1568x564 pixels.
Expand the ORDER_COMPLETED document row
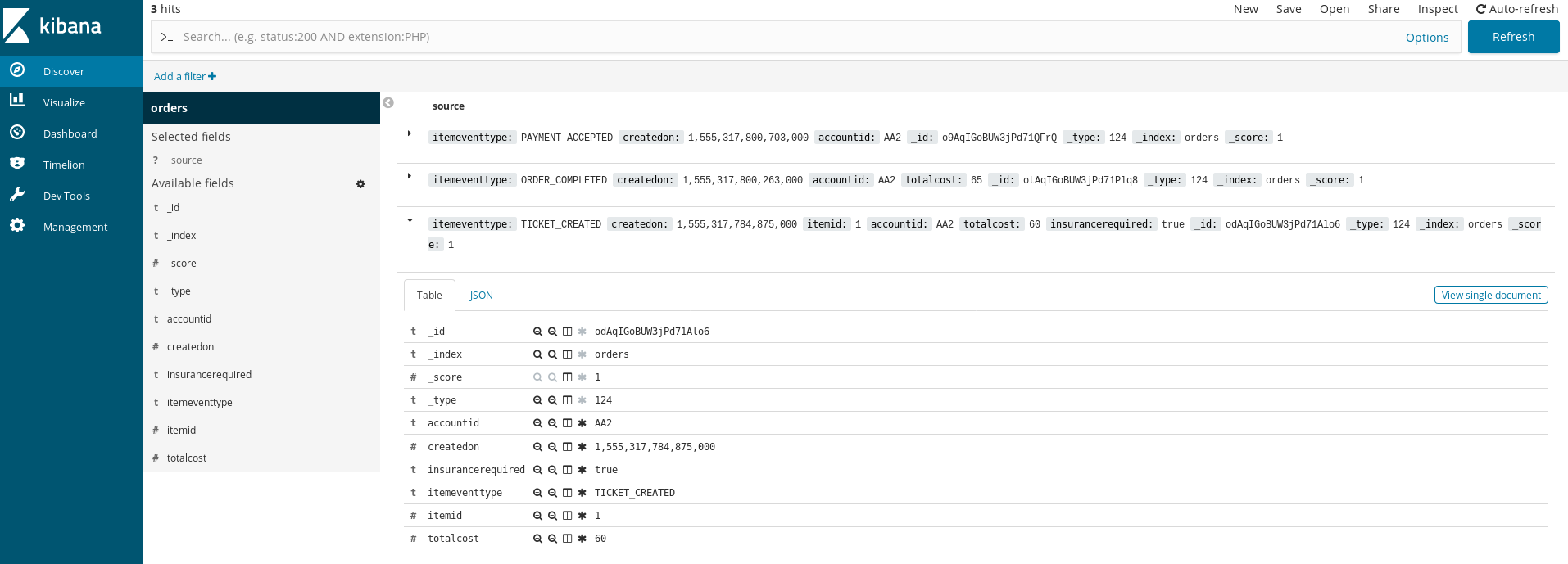410,175
